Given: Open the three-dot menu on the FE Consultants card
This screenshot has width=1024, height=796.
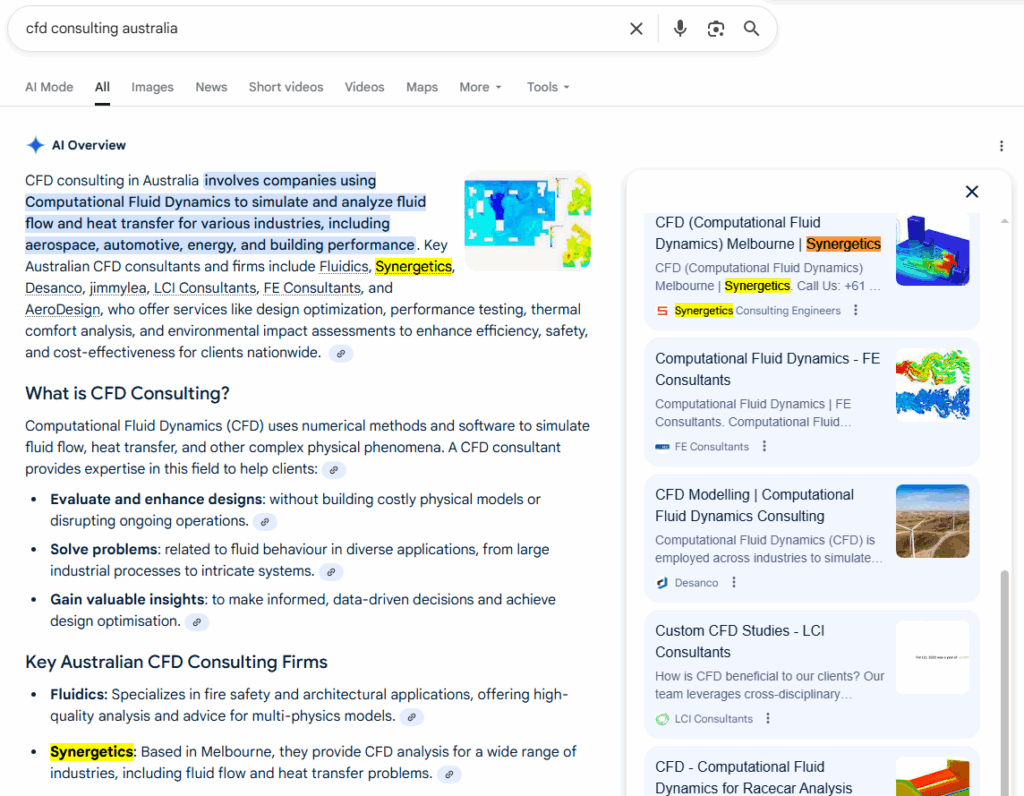Looking at the screenshot, I should (x=763, y=446).
